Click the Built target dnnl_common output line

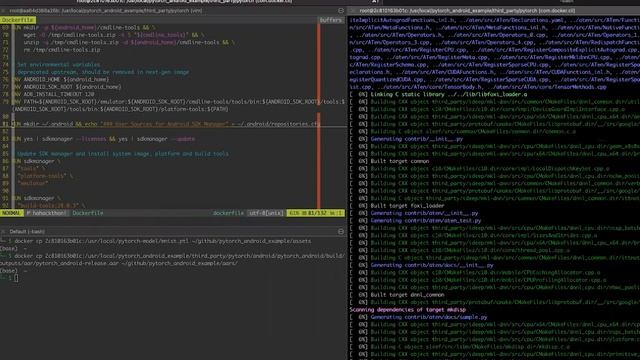point(397,295)
